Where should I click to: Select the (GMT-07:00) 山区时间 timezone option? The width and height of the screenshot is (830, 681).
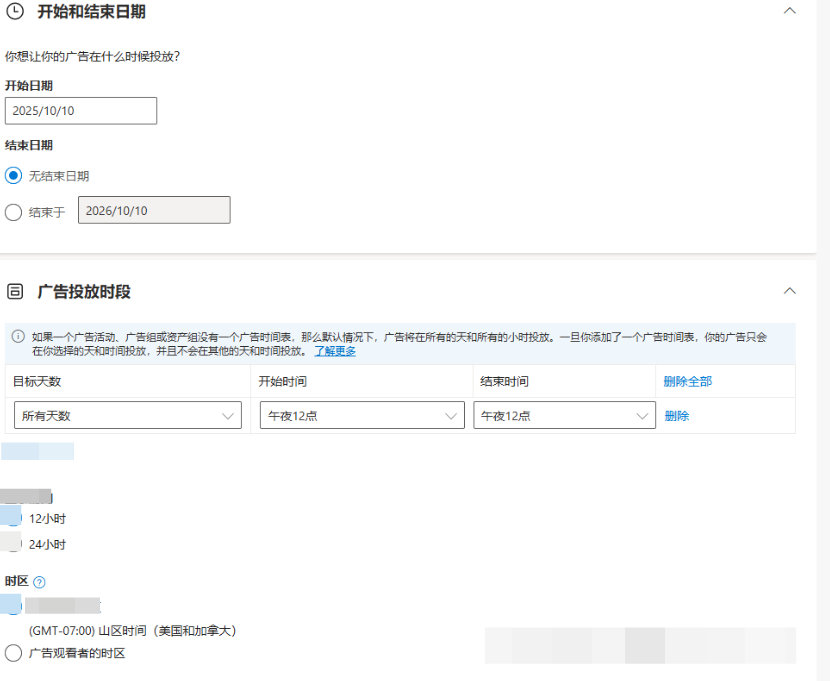point(12,606)
